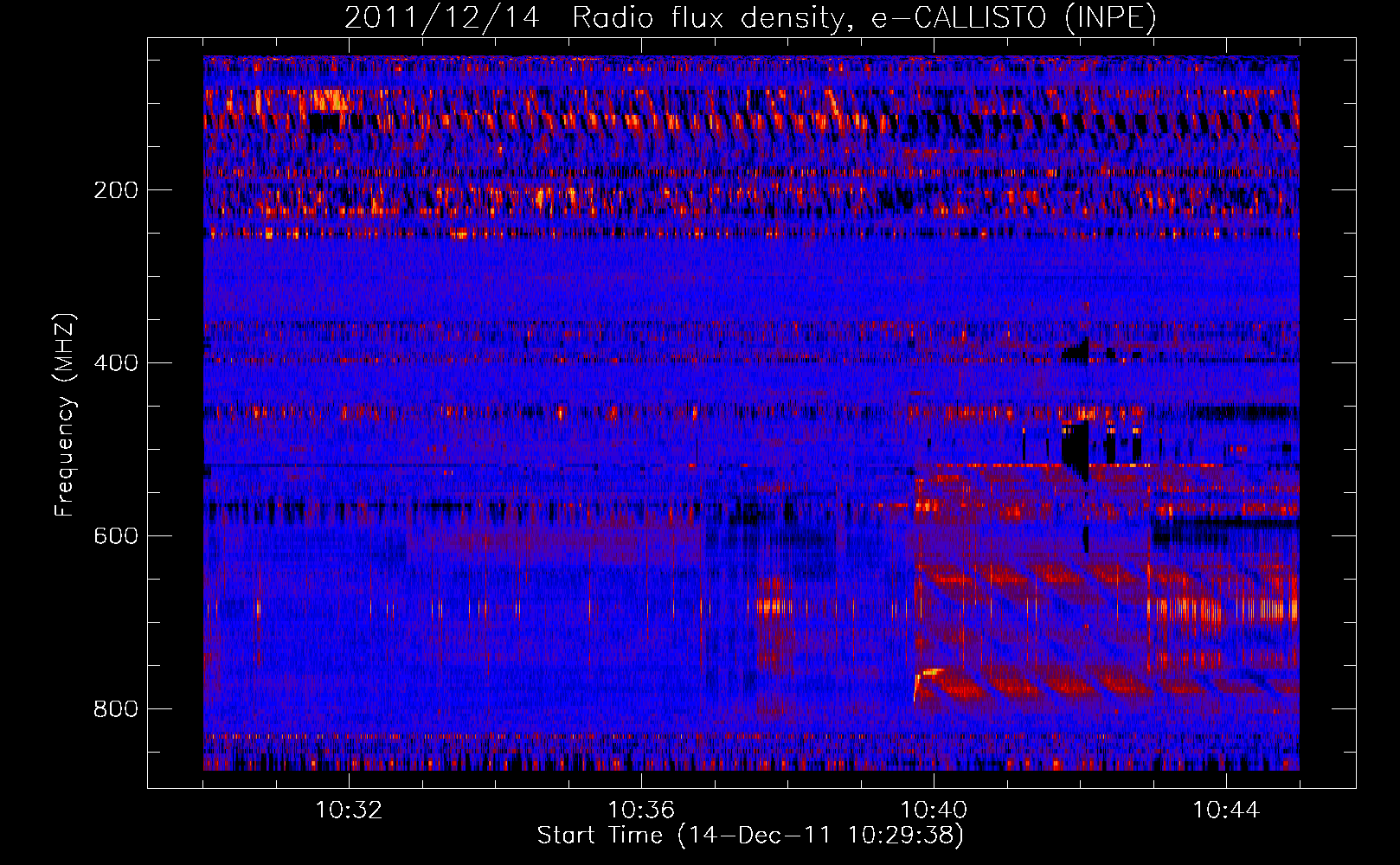Click the 10:32 time tick label
Screen dimensions: 1400x865
click(349, 811)
